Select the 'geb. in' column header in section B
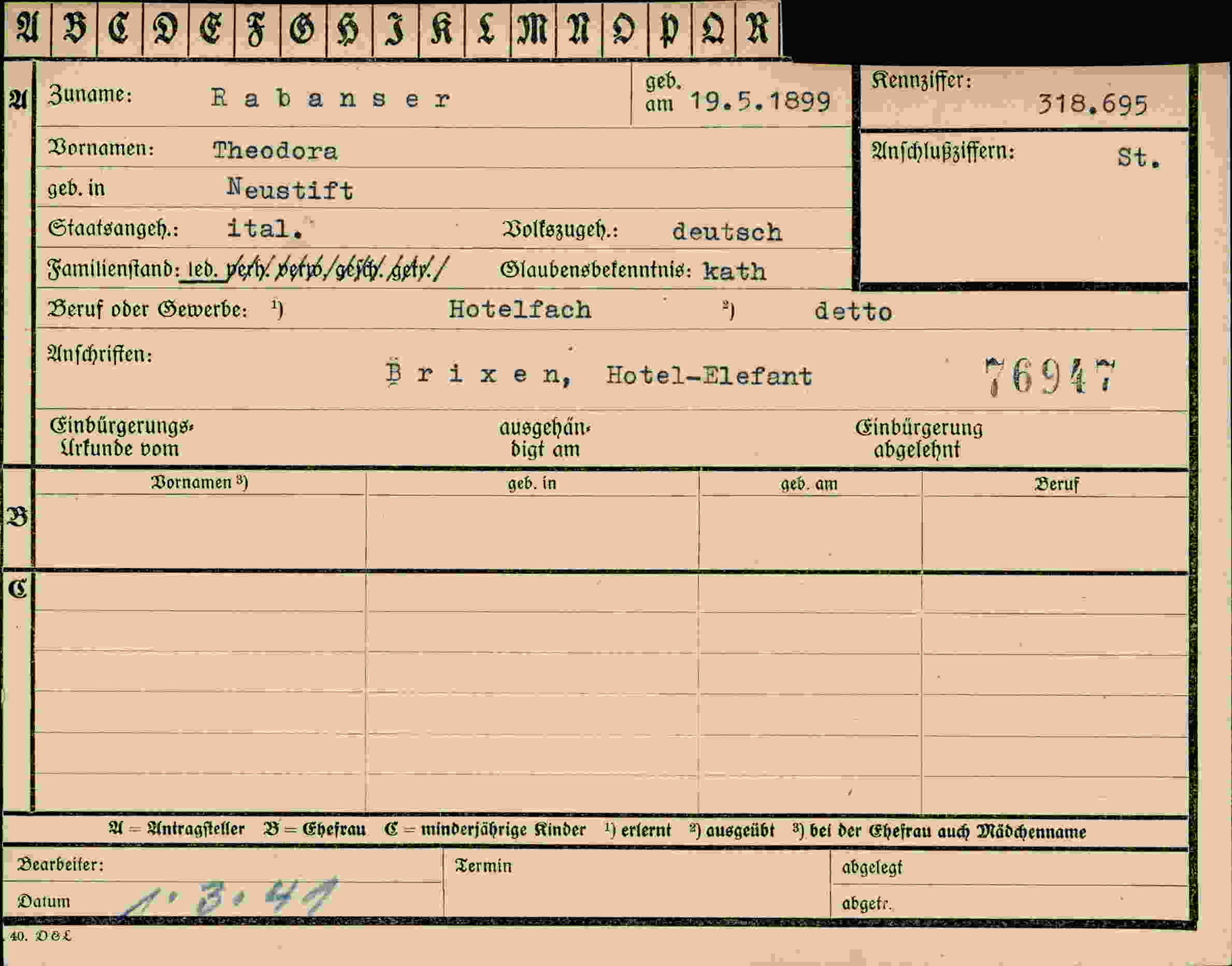 (532, 483)
